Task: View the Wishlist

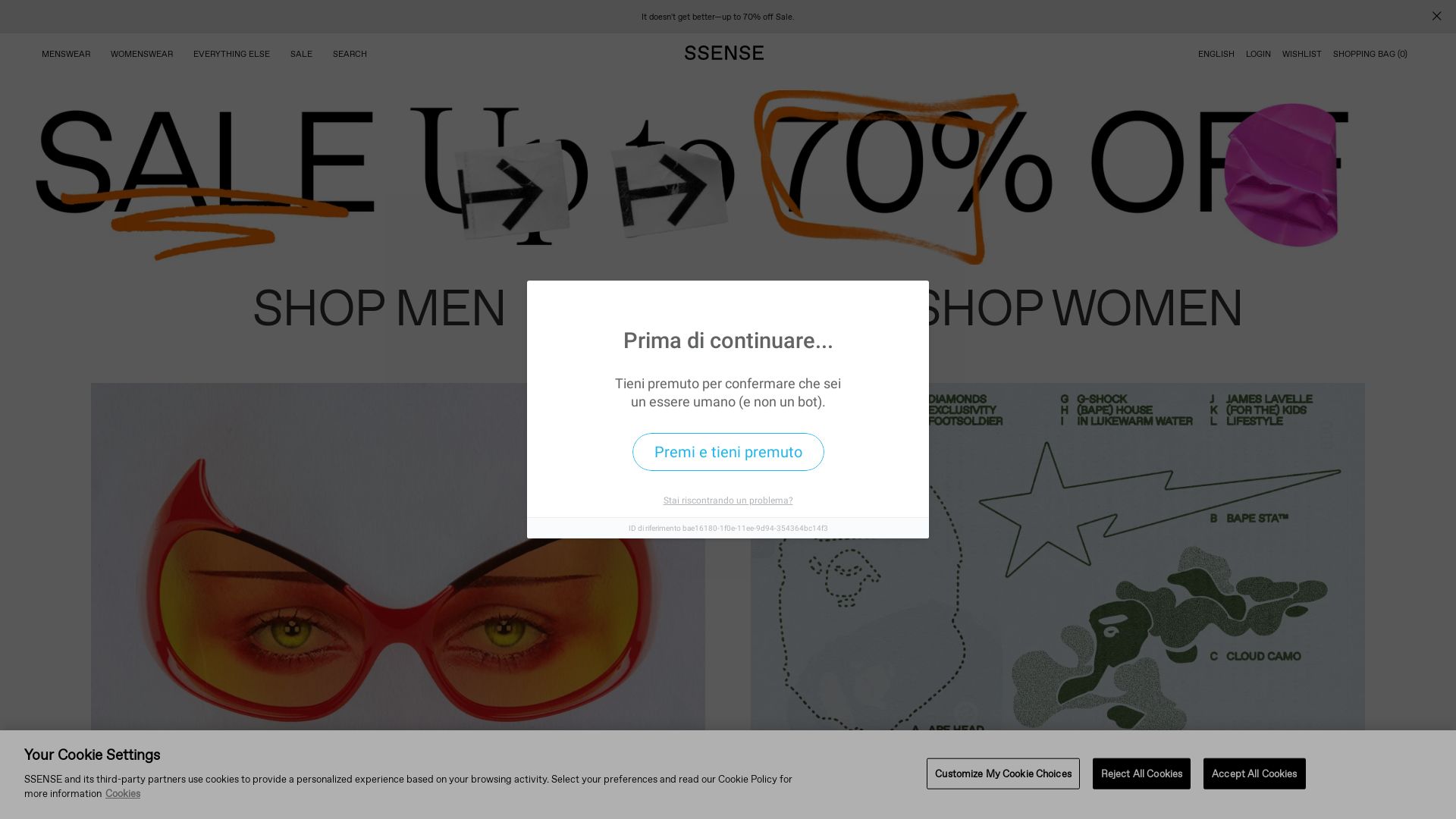Action: pyautogui.click(x=1302, y=54)
